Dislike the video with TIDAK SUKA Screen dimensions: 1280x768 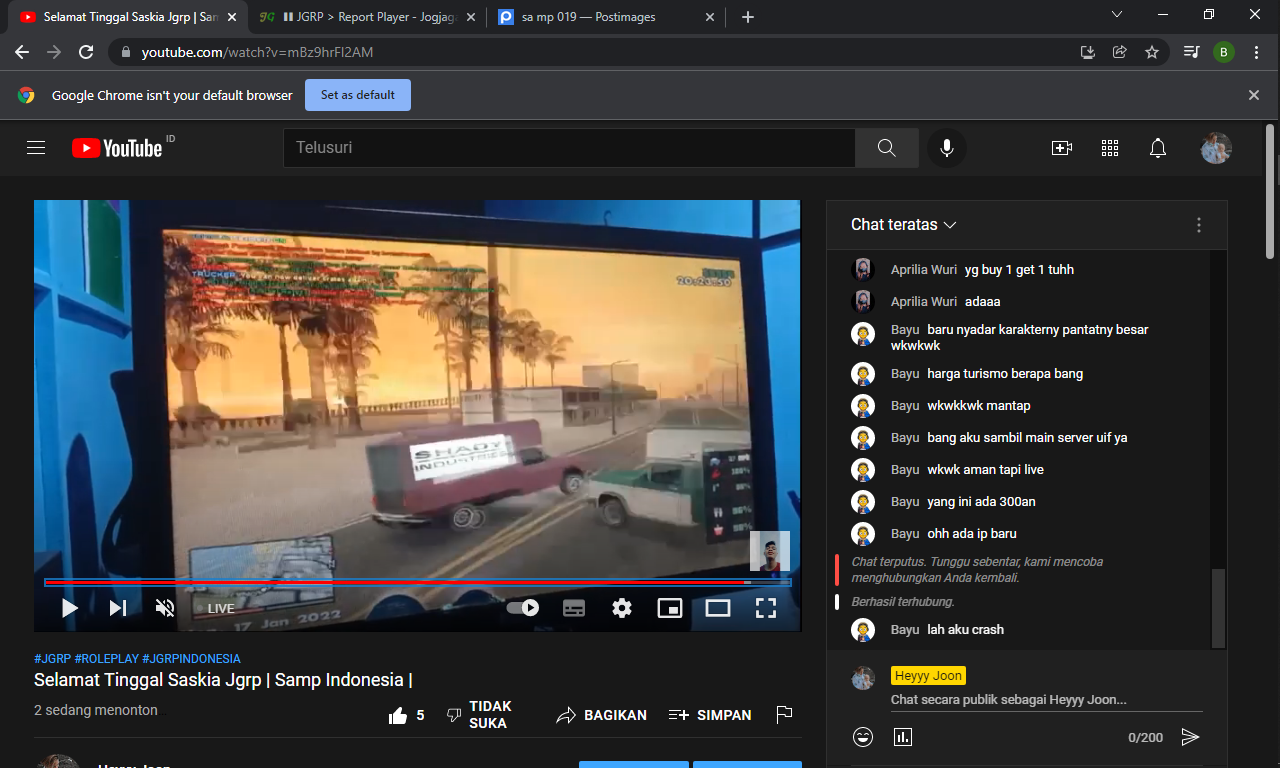click(479, 715)
